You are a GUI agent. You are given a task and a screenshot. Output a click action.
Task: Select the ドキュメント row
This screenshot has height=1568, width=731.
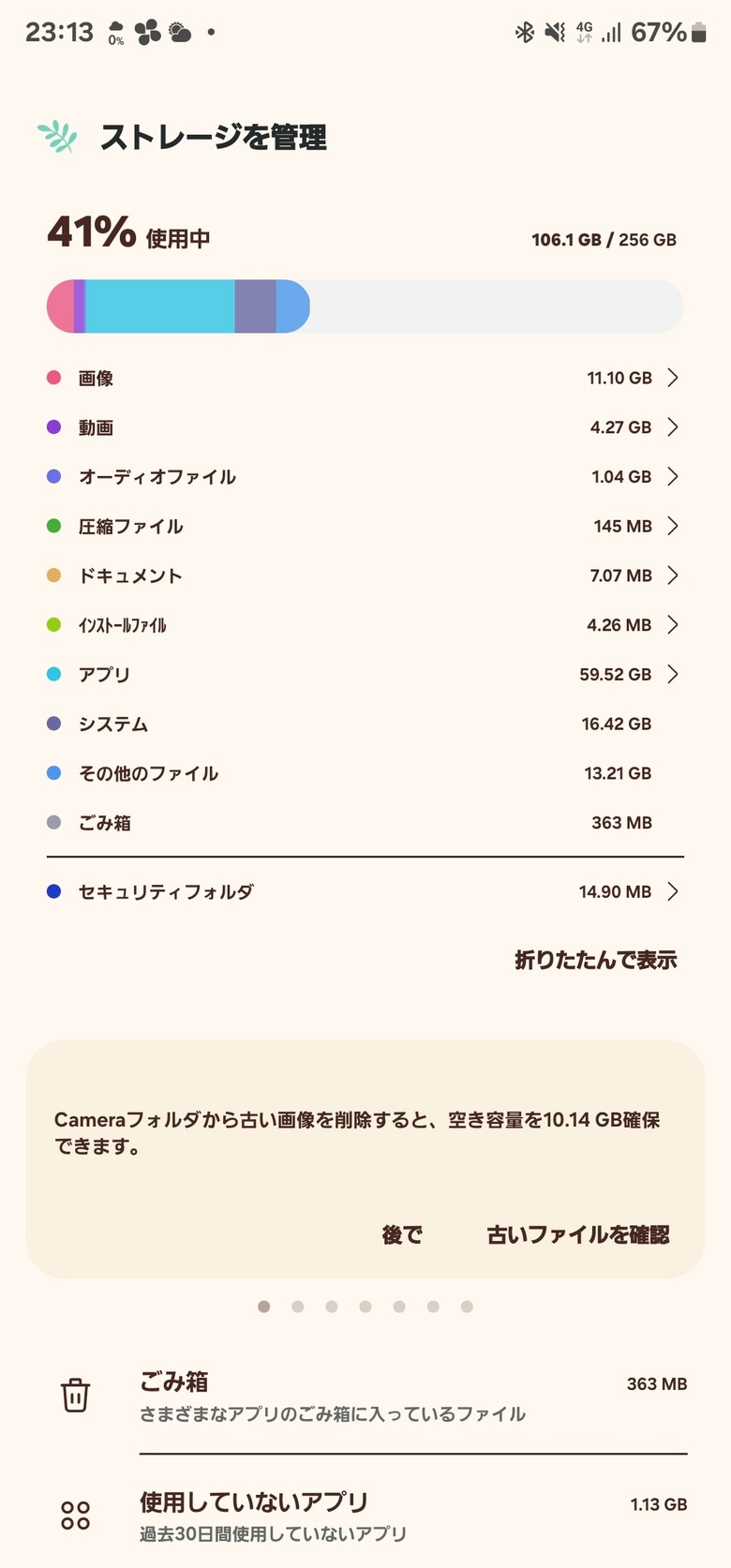[x=365, y=575]
